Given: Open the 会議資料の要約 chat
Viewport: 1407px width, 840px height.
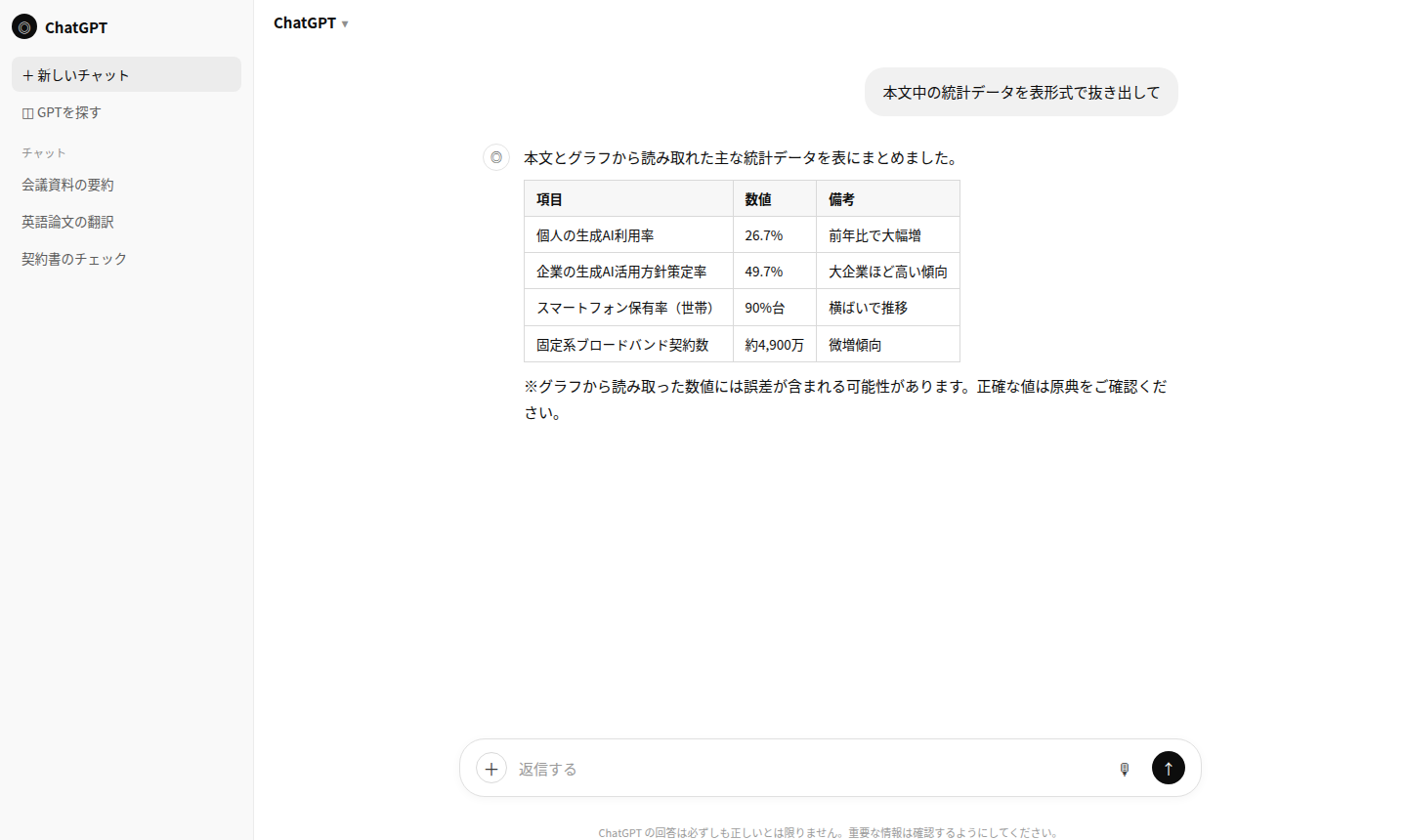Looking at the screenshot, I should [126, 185].
